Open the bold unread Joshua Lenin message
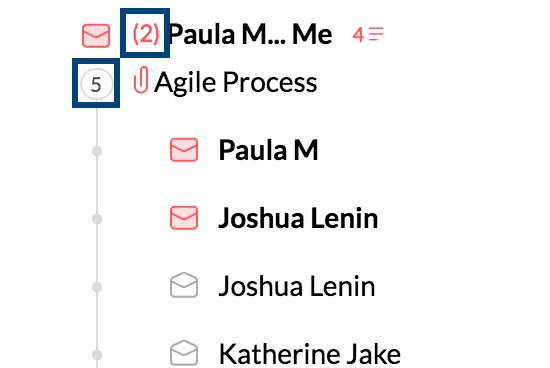 (x=298, y=218)
